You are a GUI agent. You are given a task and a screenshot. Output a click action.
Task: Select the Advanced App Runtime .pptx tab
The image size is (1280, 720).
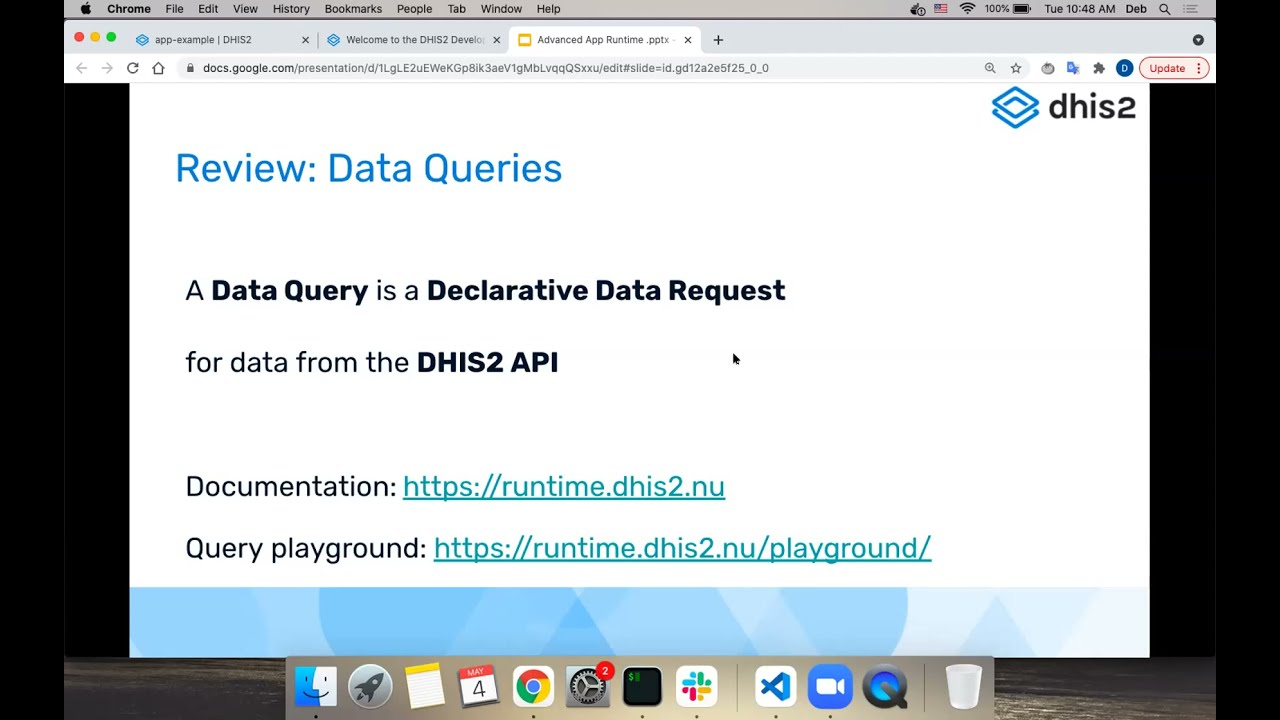click(603, 40)
